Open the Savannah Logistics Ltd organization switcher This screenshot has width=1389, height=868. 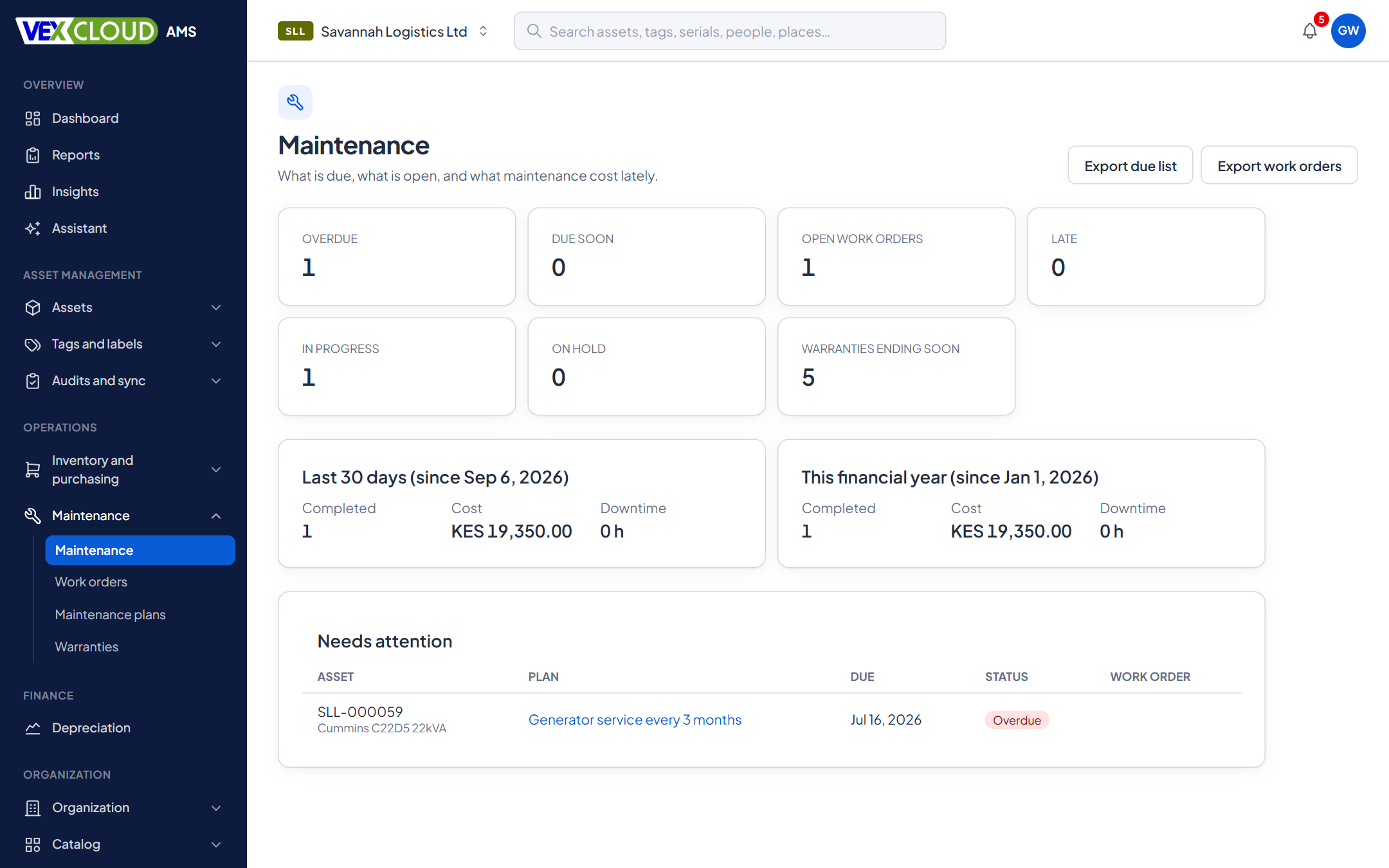pyautogui.click(x=385, y=31)
